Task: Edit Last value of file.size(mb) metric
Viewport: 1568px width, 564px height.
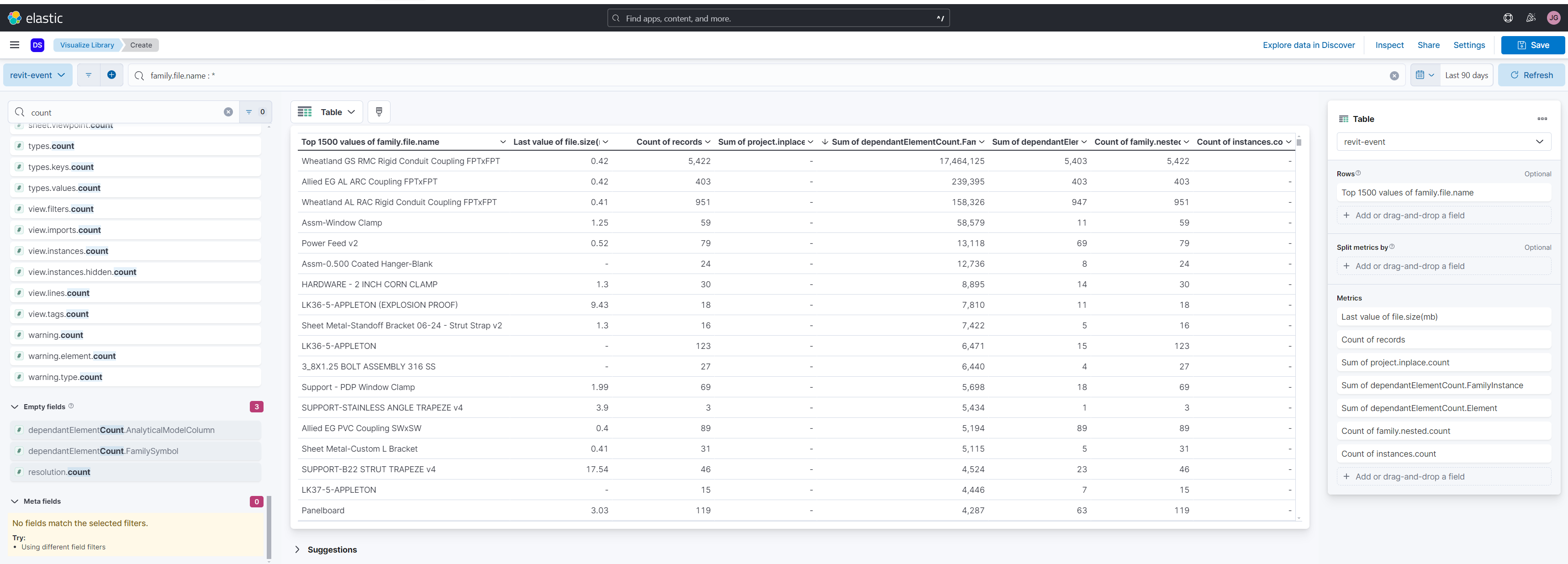Action: pyautogui.click(x=1443, y=316)
